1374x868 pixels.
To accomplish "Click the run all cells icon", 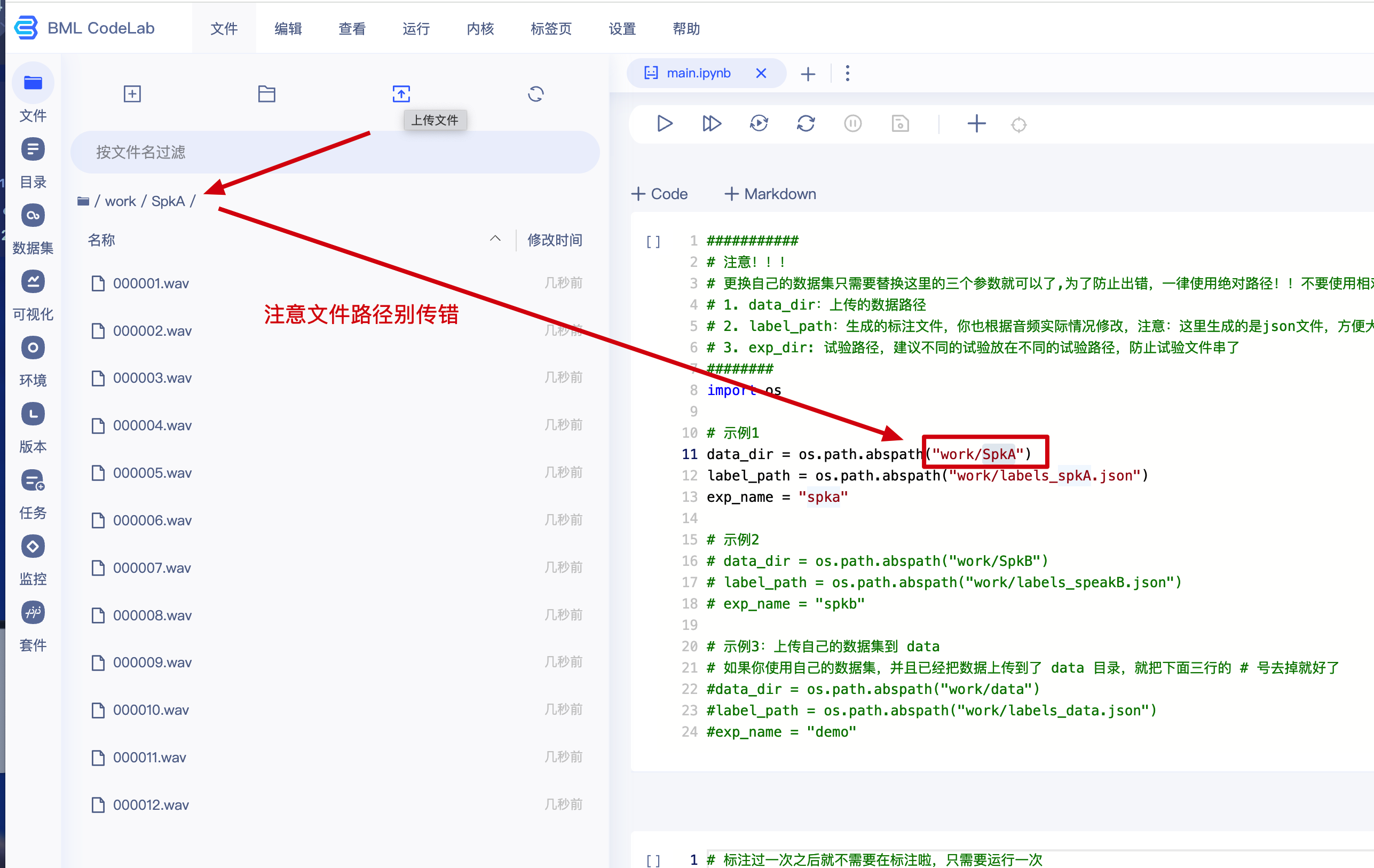I will (x=712, y=124).
